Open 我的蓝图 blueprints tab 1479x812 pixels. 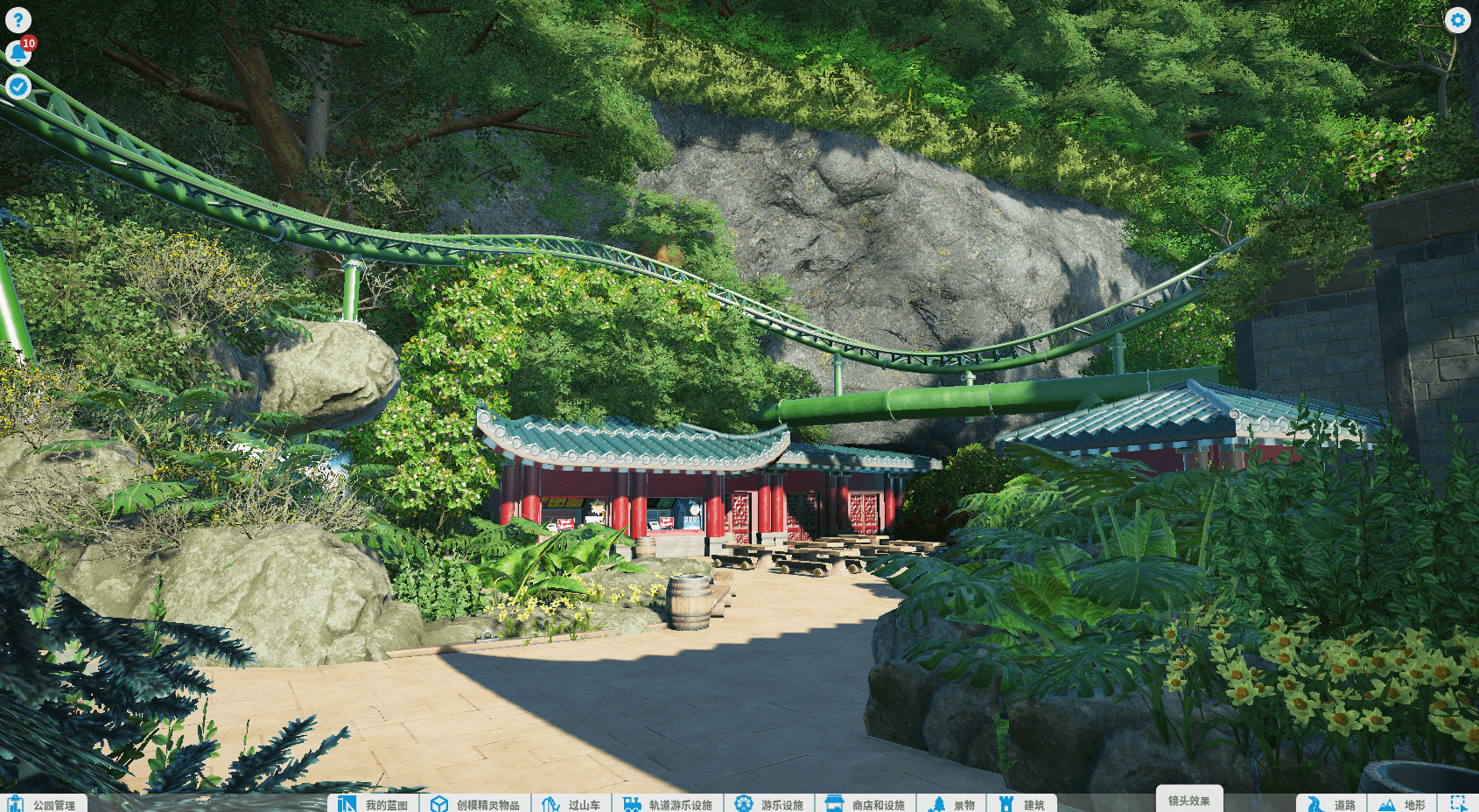click(374, 803)
